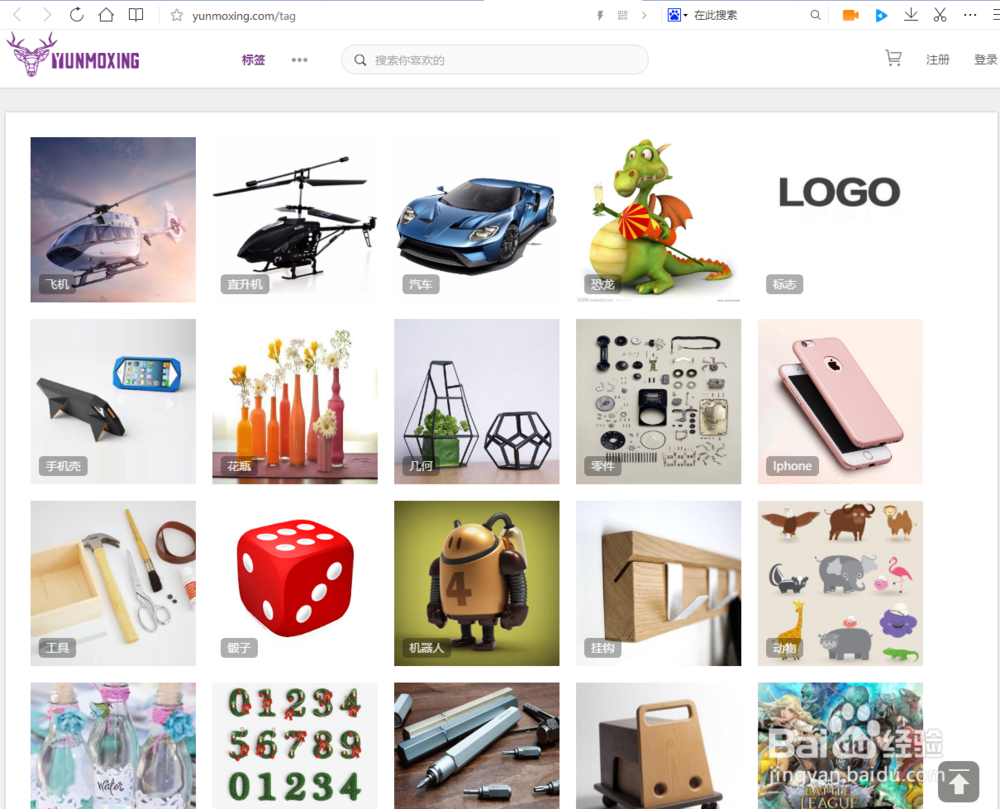This screenshot has height=809, width=1000.
Task: Go to the browser home page
Action: 106,15
